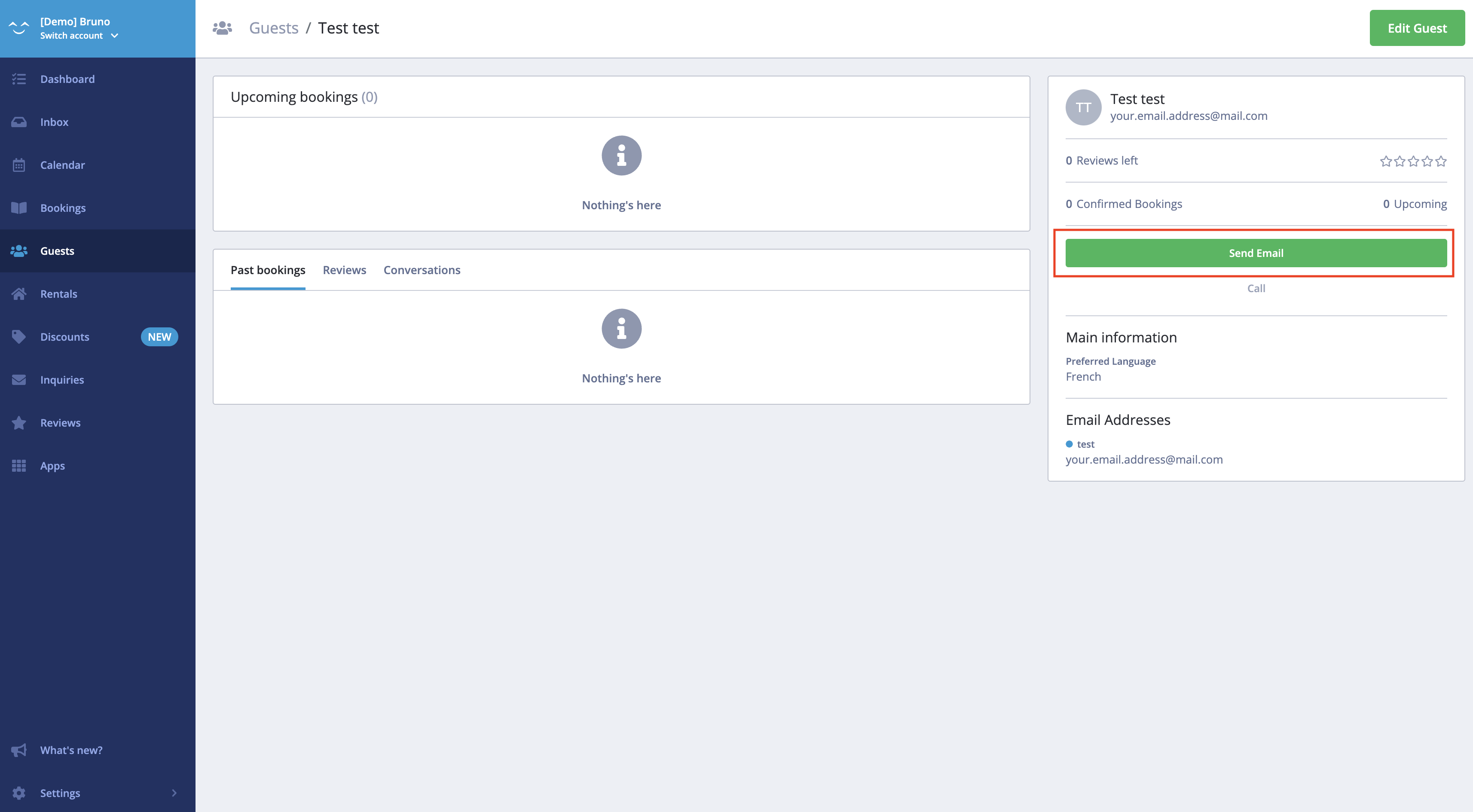1473x812 pixels.
Task: Click the Rentals house icon
Action: pos(19,294)
